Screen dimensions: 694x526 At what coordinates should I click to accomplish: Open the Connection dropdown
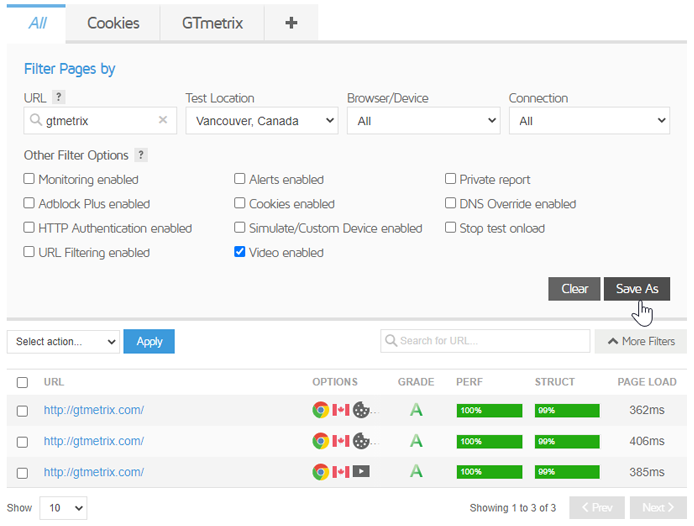click(x=589, y=120)
